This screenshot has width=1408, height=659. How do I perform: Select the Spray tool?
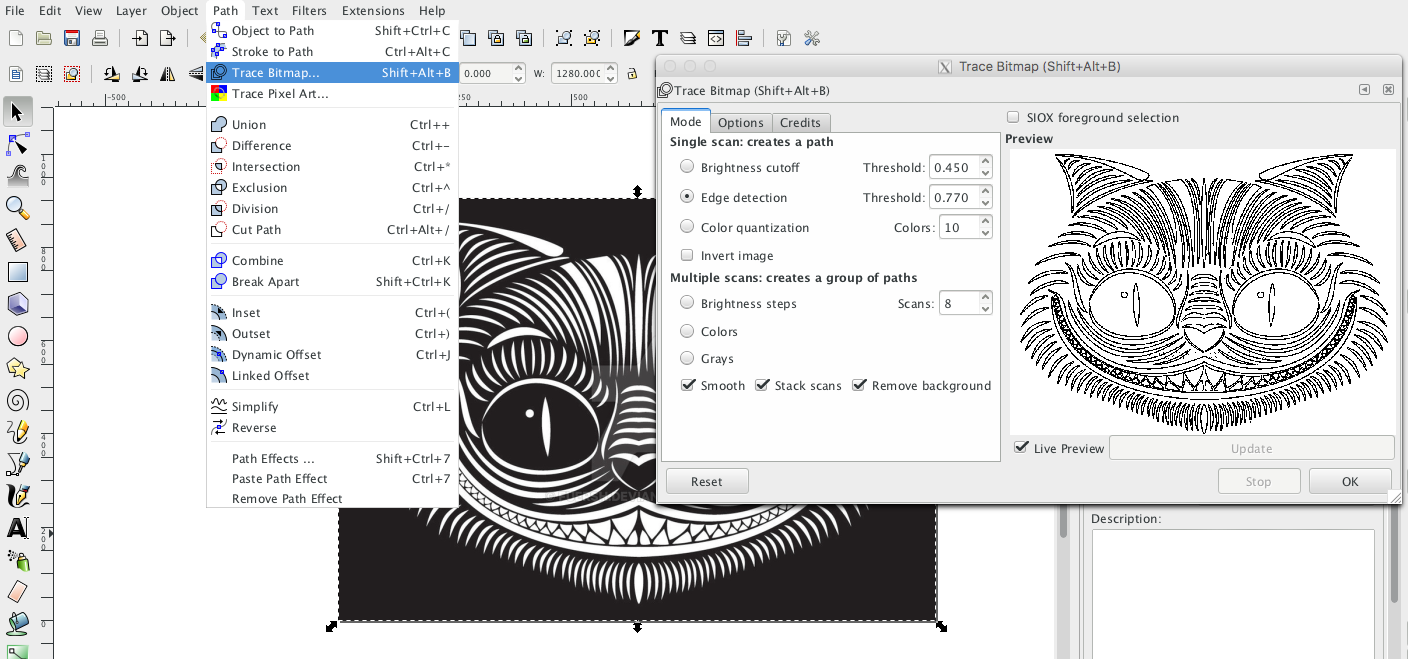point(17,560)
